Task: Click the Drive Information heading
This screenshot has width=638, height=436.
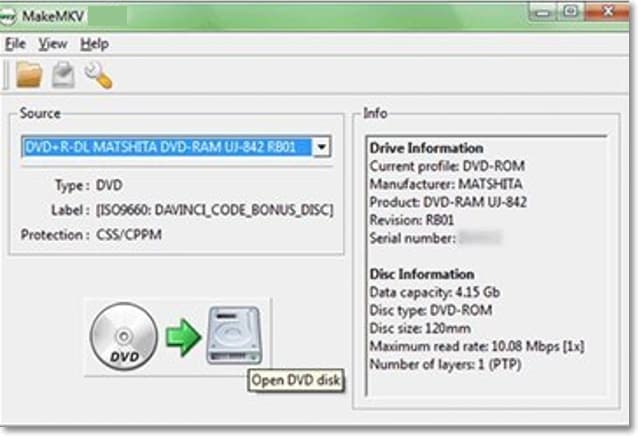Action: click(x=426, y=148)
